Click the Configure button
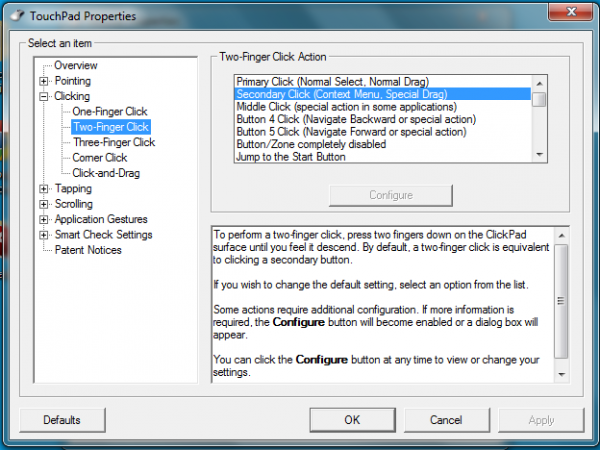 pyautogui.click(x=391, y=196)
